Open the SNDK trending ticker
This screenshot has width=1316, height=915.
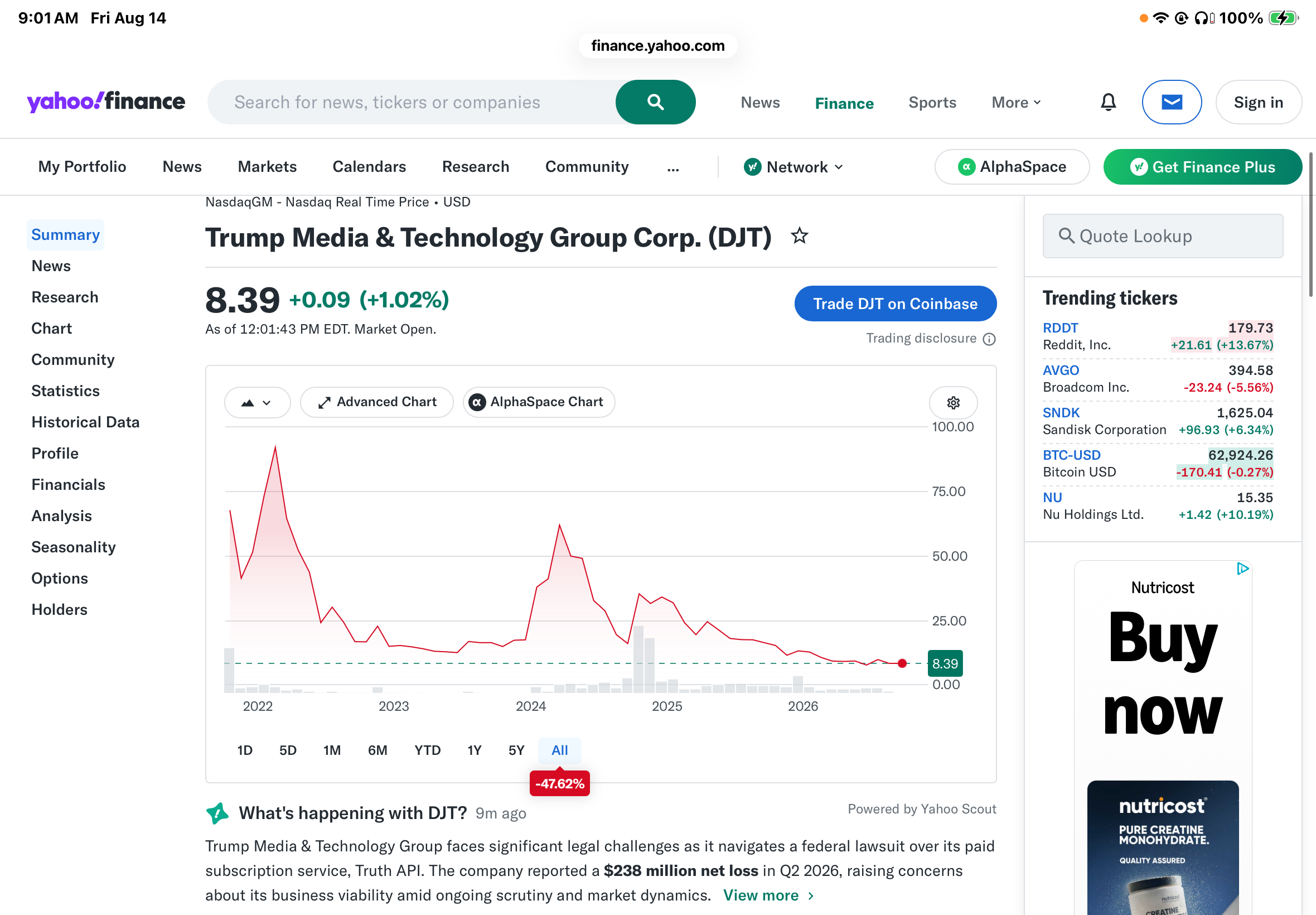point(1061,413)
